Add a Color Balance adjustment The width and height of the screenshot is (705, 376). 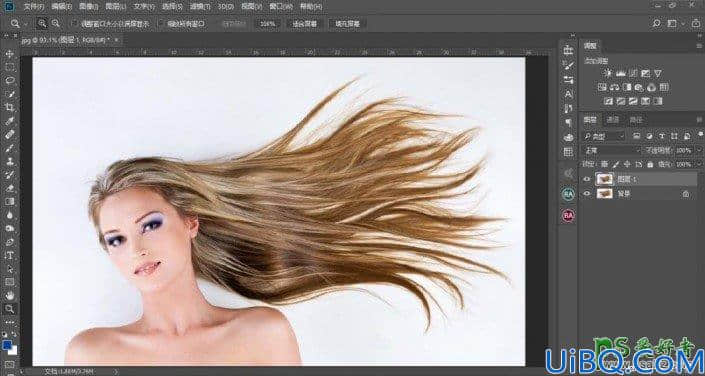(615, 87)
